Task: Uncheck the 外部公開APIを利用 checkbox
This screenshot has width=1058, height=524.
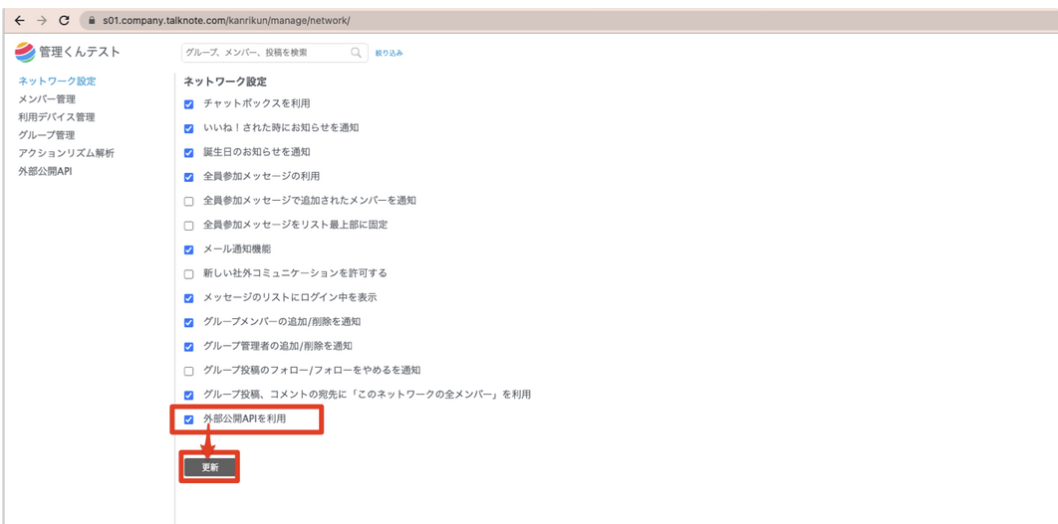Action: 189,419
